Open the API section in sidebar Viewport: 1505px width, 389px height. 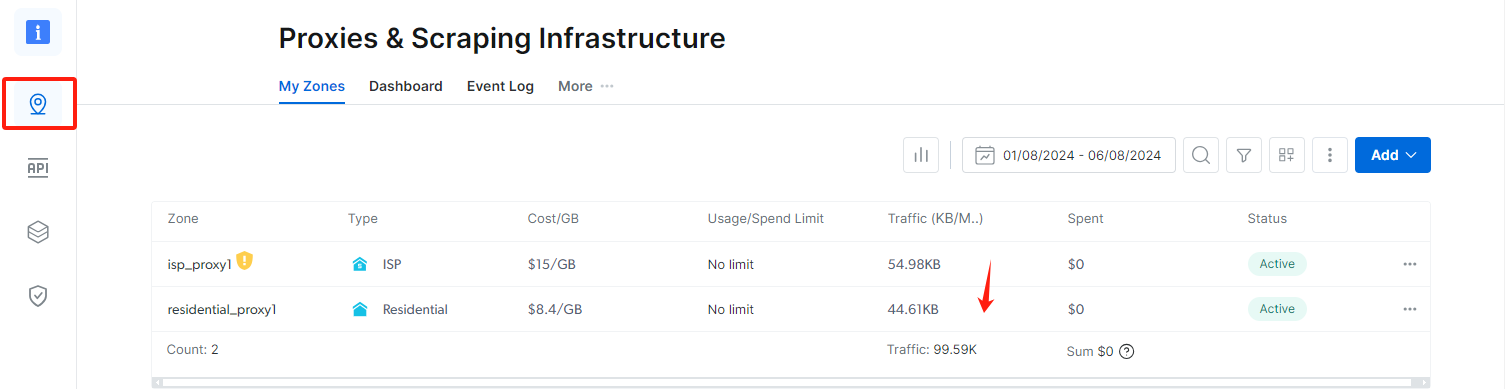(x=38, y=168)
